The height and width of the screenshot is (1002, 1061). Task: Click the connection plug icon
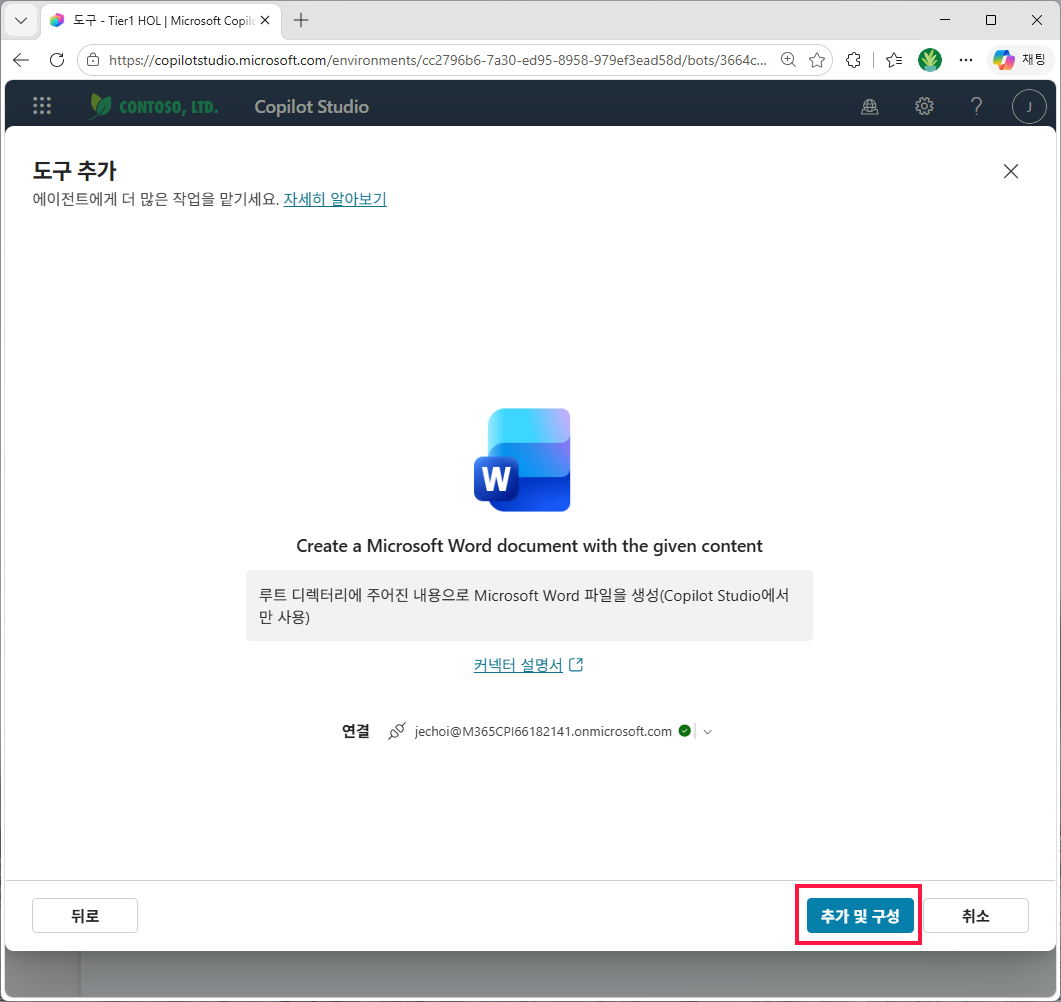tap(397, 731)
